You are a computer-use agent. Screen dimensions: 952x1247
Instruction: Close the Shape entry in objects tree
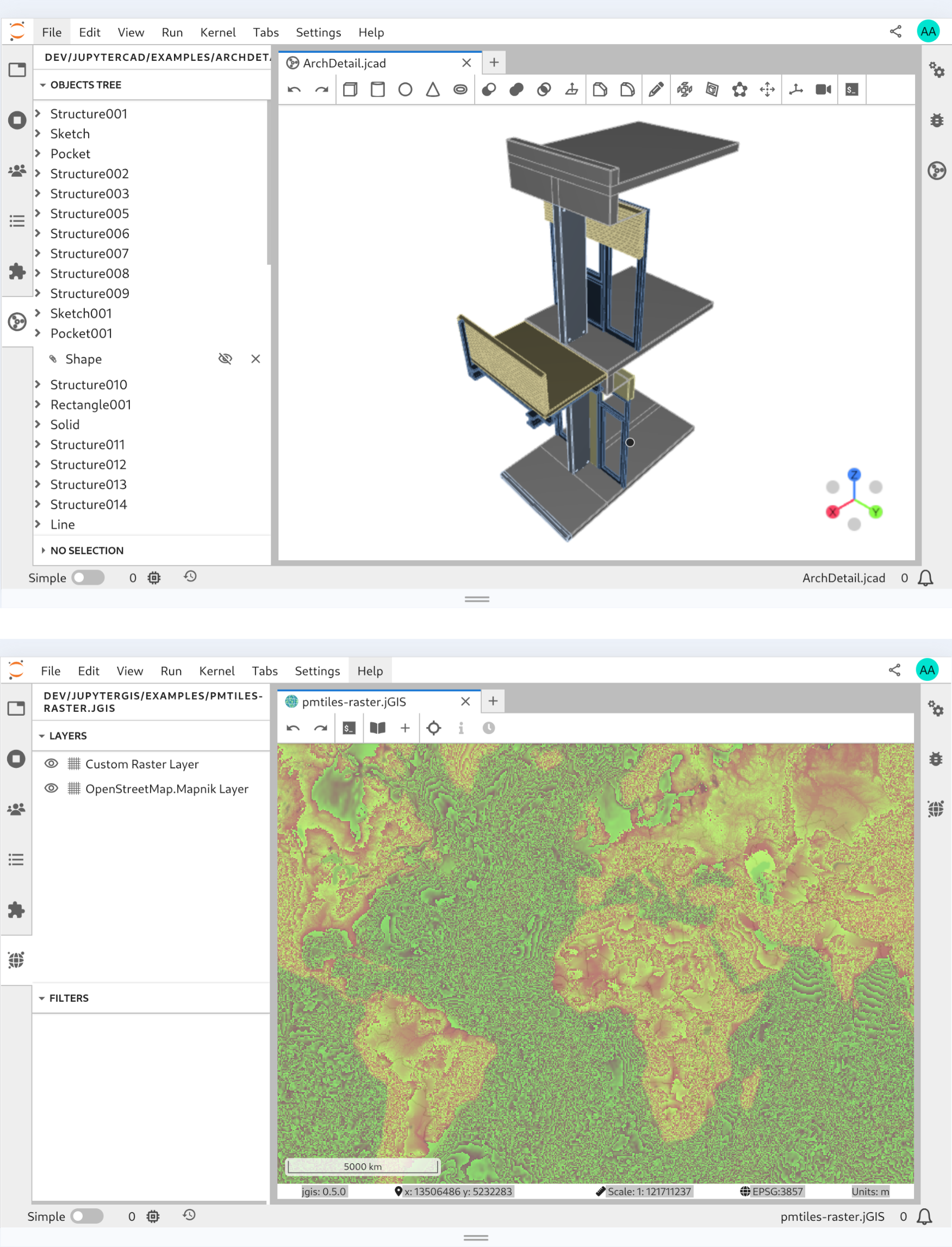click(x=256, y=359)
